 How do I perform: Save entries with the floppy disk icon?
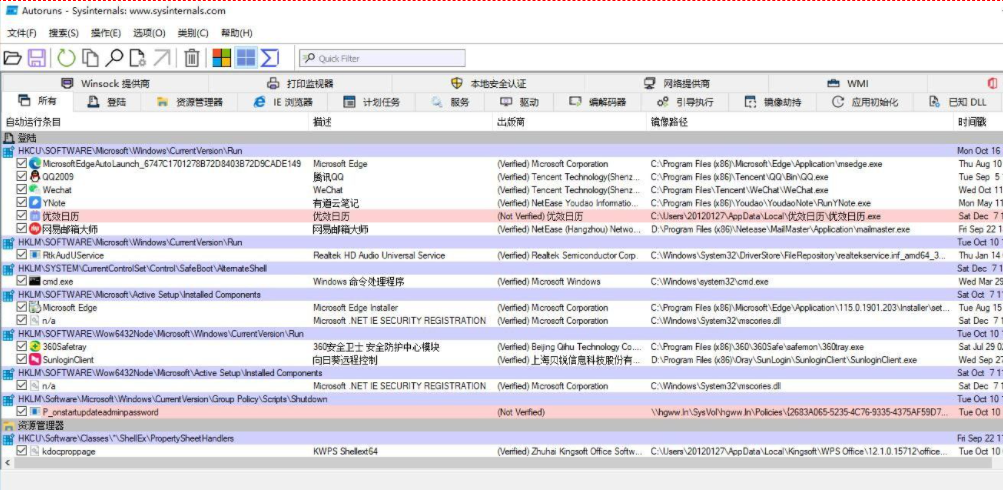click(36, 58)
